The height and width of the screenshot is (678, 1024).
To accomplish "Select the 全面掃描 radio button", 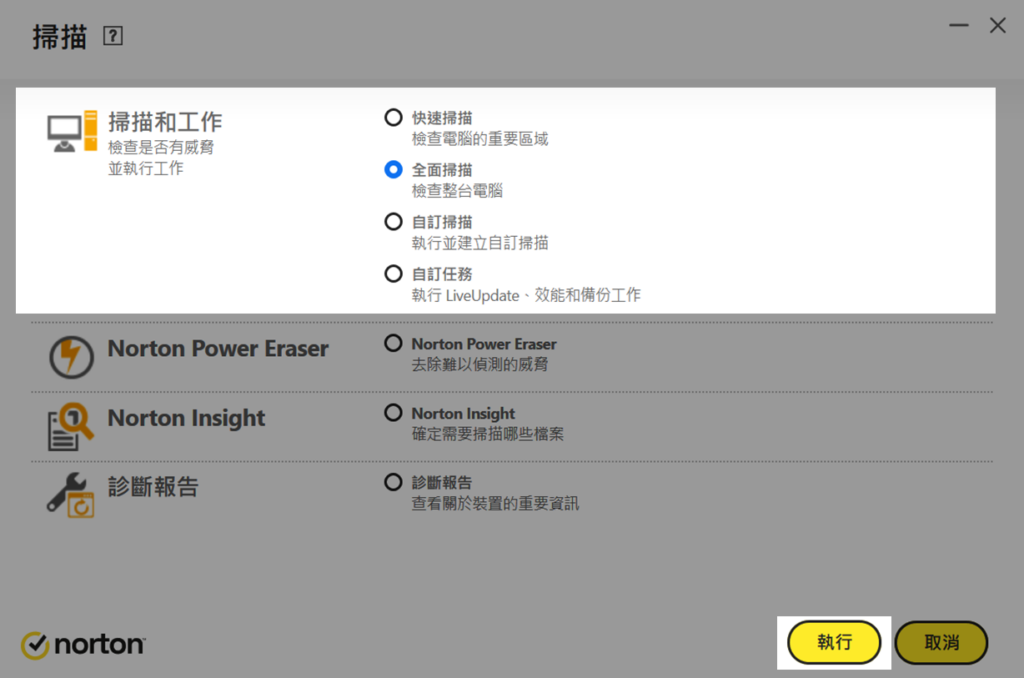I will point(393,170).
